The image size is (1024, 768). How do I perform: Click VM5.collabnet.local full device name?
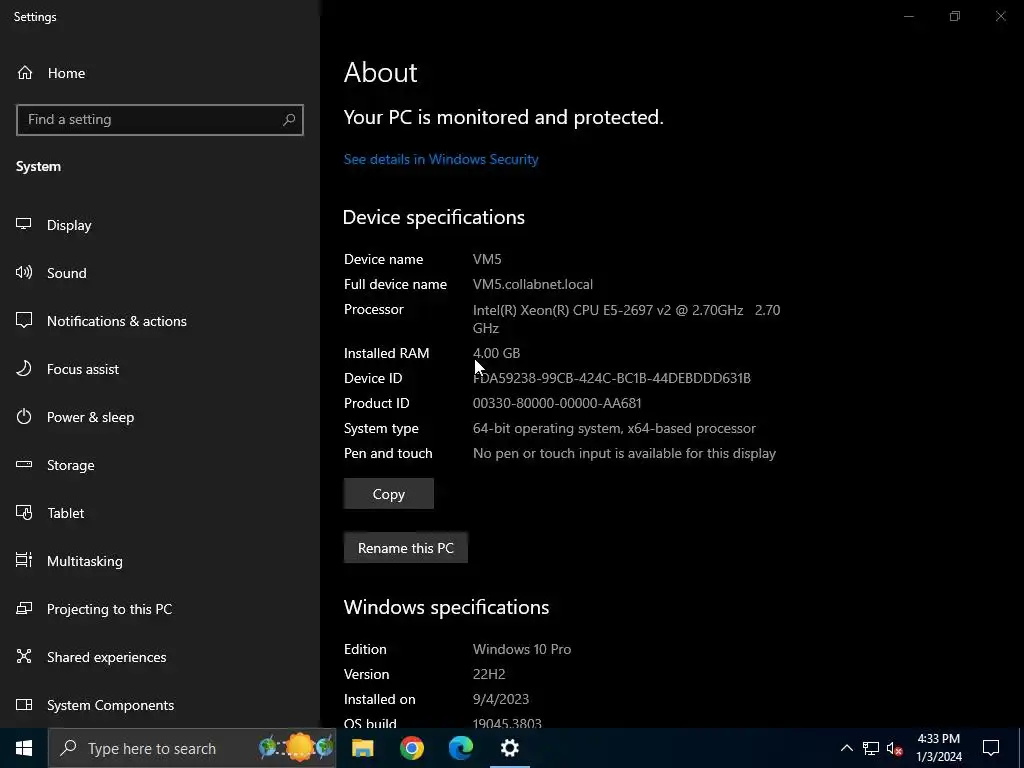(x=533, y=285)
